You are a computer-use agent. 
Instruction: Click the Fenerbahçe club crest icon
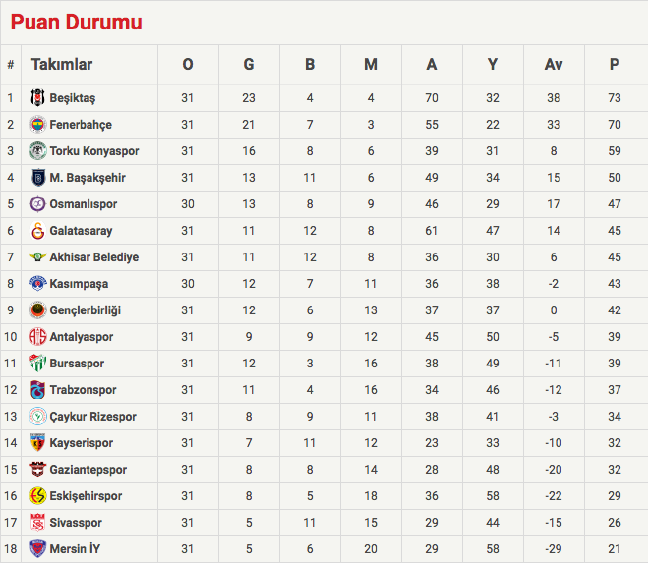coord(37,125)
